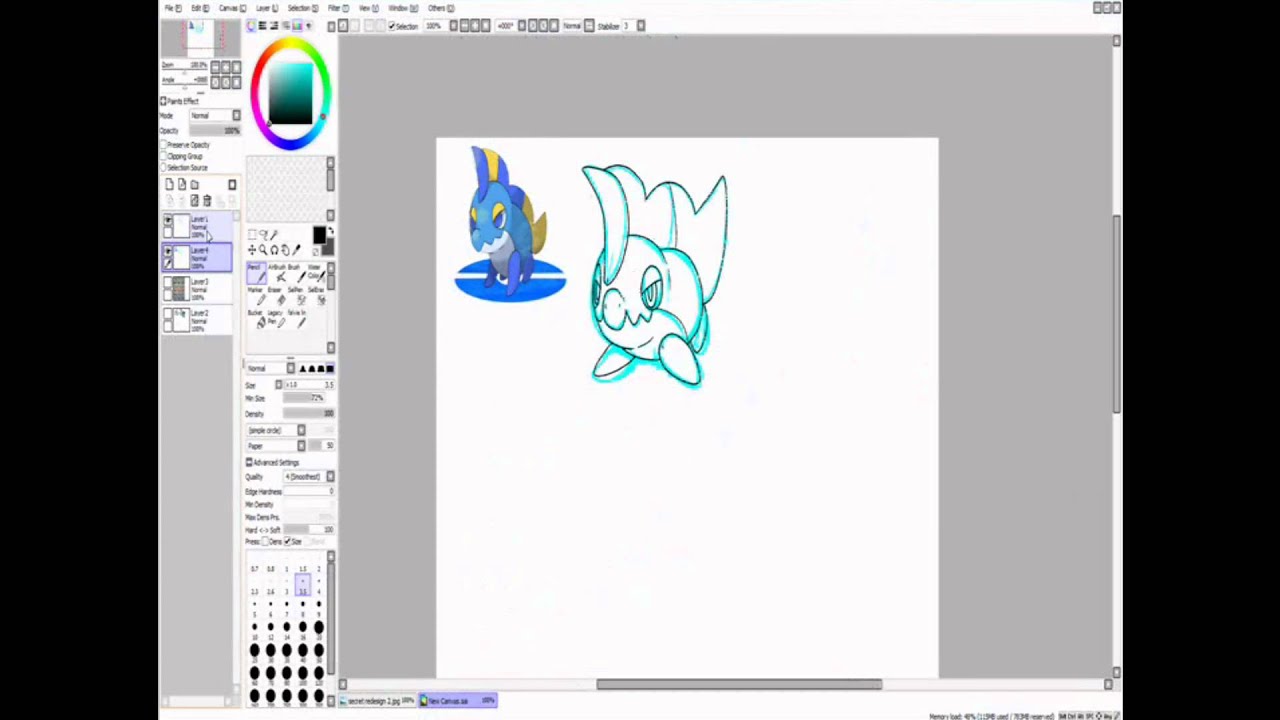Select the rotate canvas tool

274,250
